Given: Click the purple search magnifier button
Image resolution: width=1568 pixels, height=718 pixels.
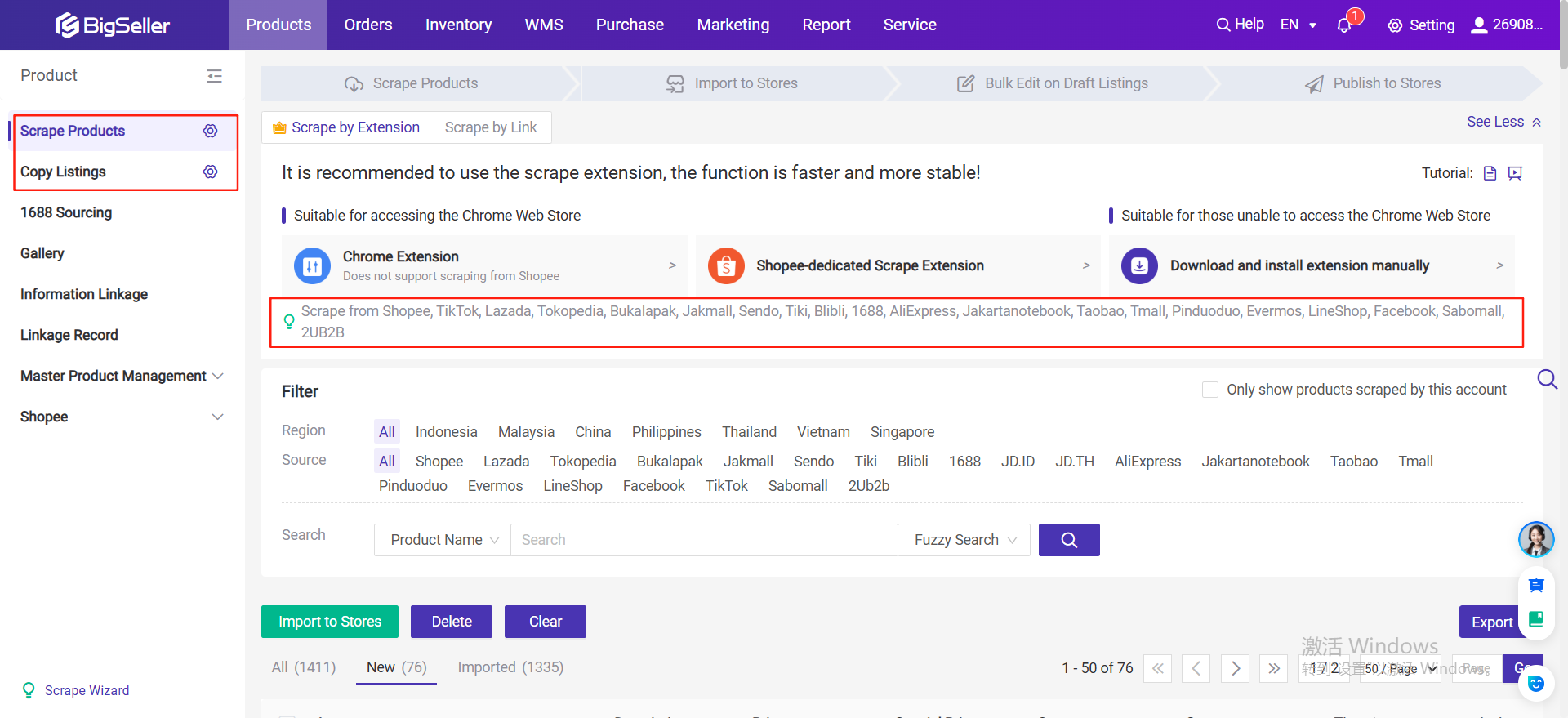Looking at the screenshot, I should pyautogui.click(x=1068, y=540).
